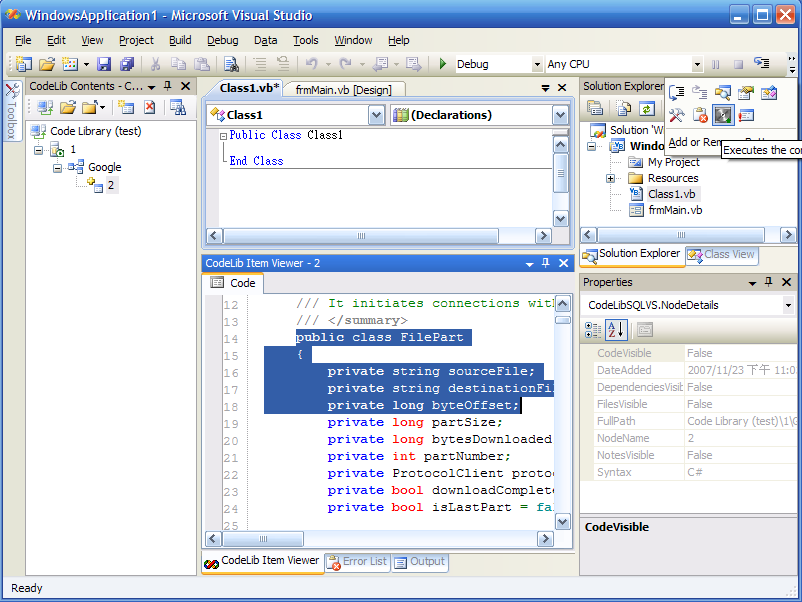This screenshot has height=602, width=802.
Task: Open the (Declarations) member dropdown
Action: tap(561, 115)
